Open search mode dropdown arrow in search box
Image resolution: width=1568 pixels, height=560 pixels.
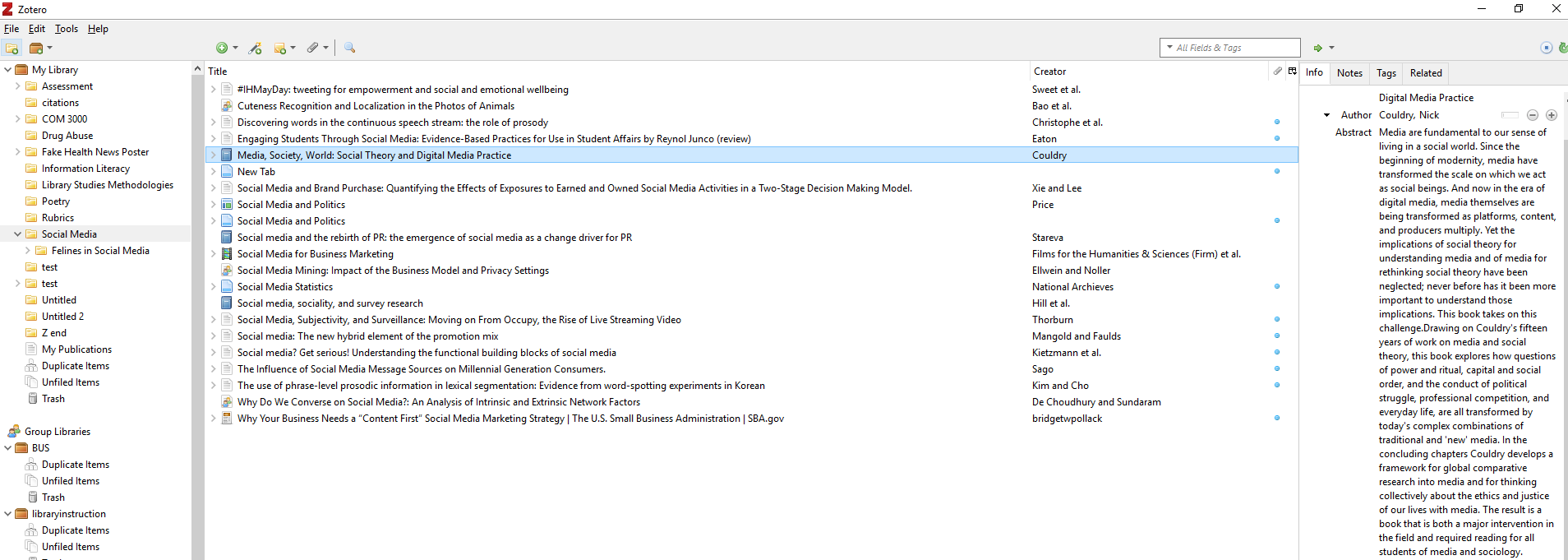[x=1169, y=48]
